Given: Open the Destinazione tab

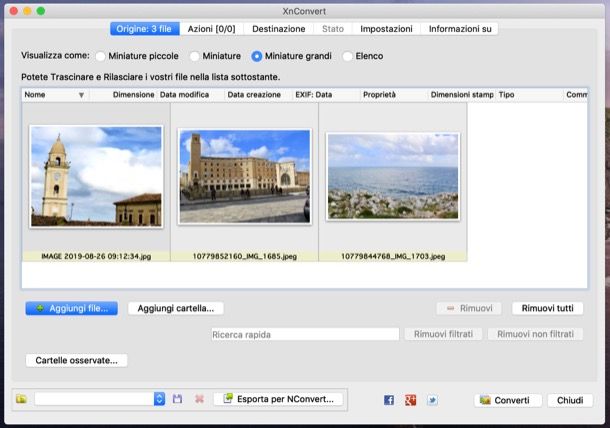Looking at the screenshot, I should [279, 29].
